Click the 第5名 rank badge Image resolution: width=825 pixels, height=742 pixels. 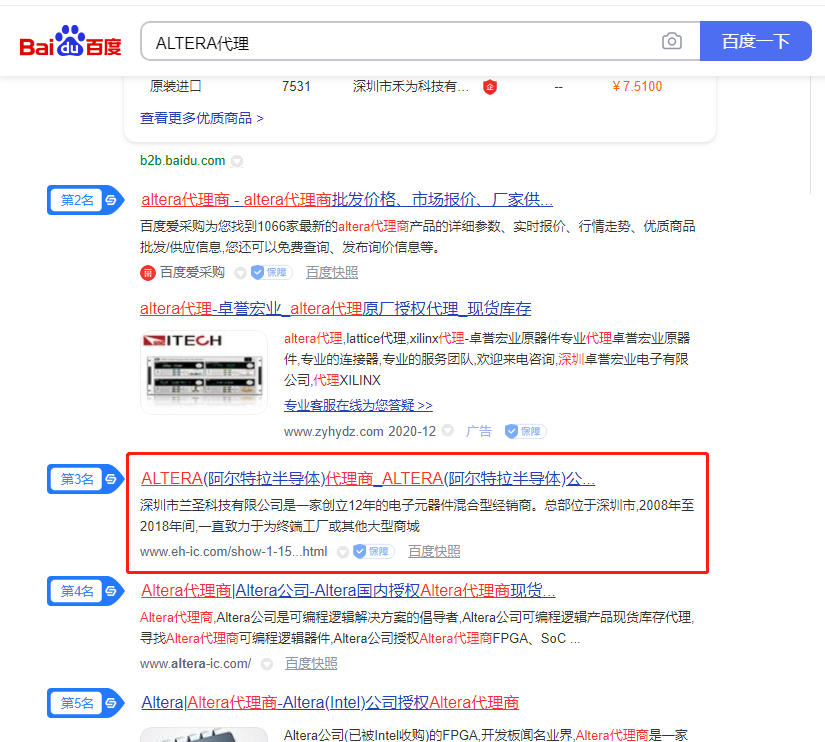tap(86, 703)
